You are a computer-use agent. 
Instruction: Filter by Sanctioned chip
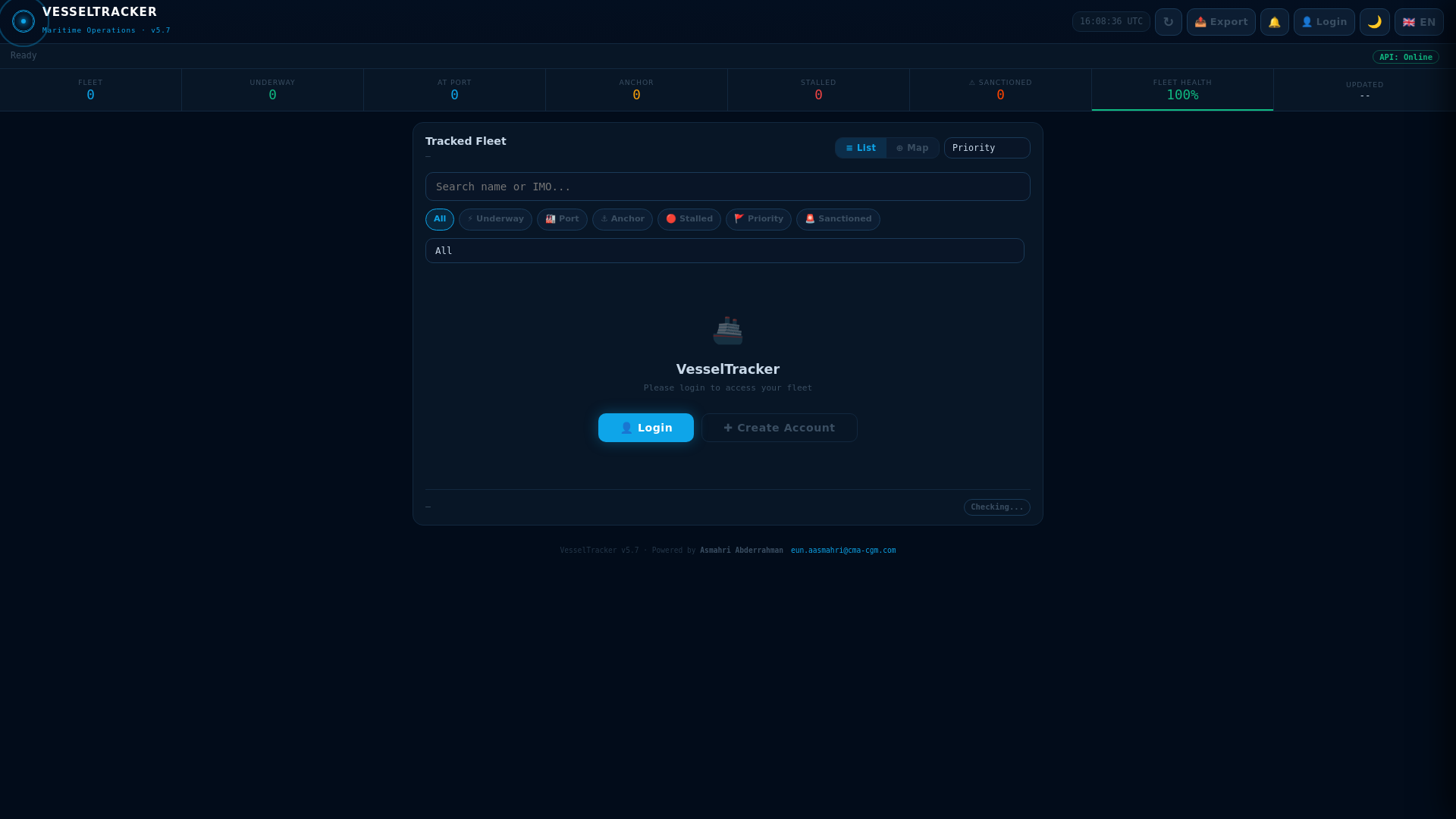pos(838,219)
